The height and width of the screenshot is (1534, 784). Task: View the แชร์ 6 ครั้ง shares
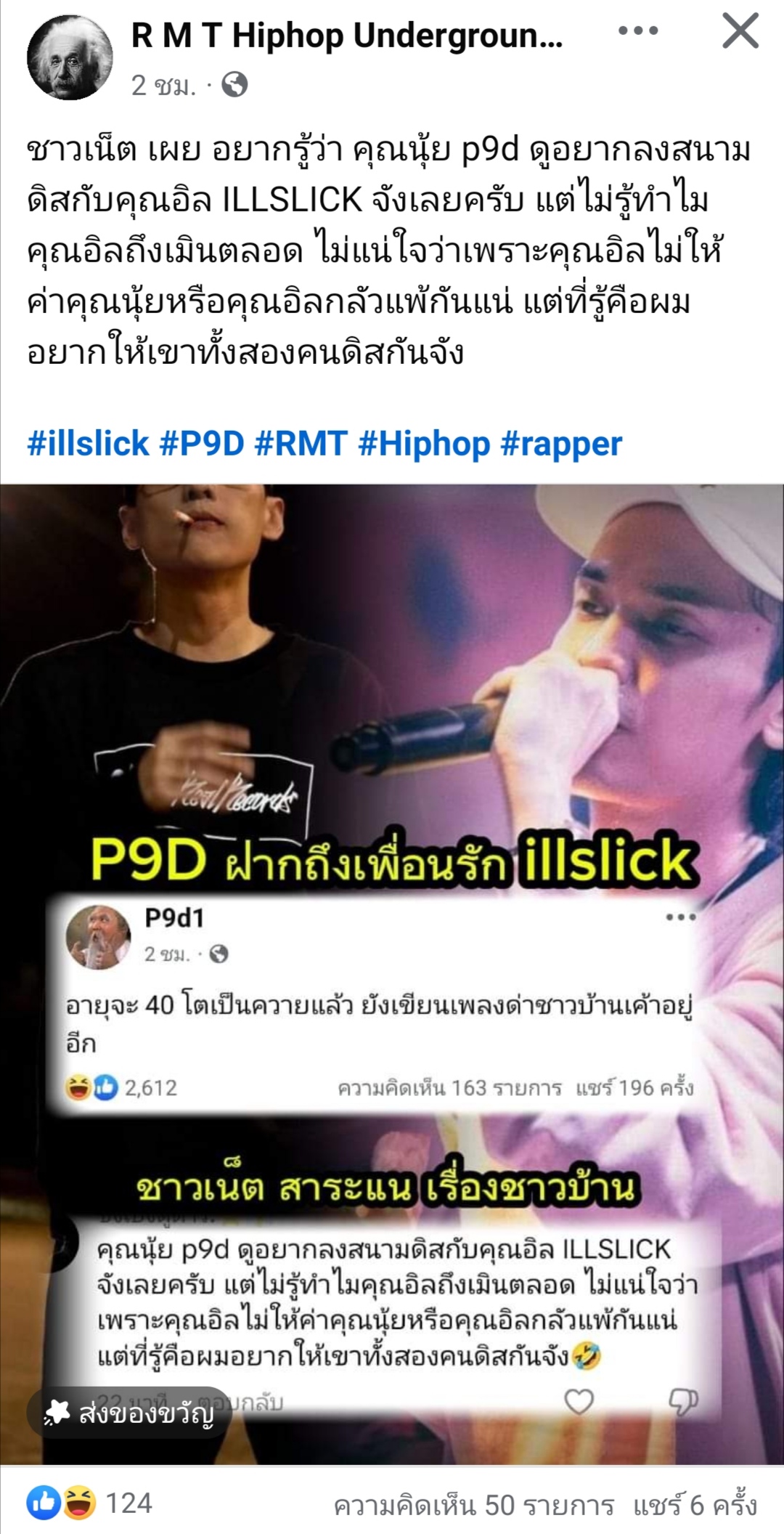point(695,1505)
